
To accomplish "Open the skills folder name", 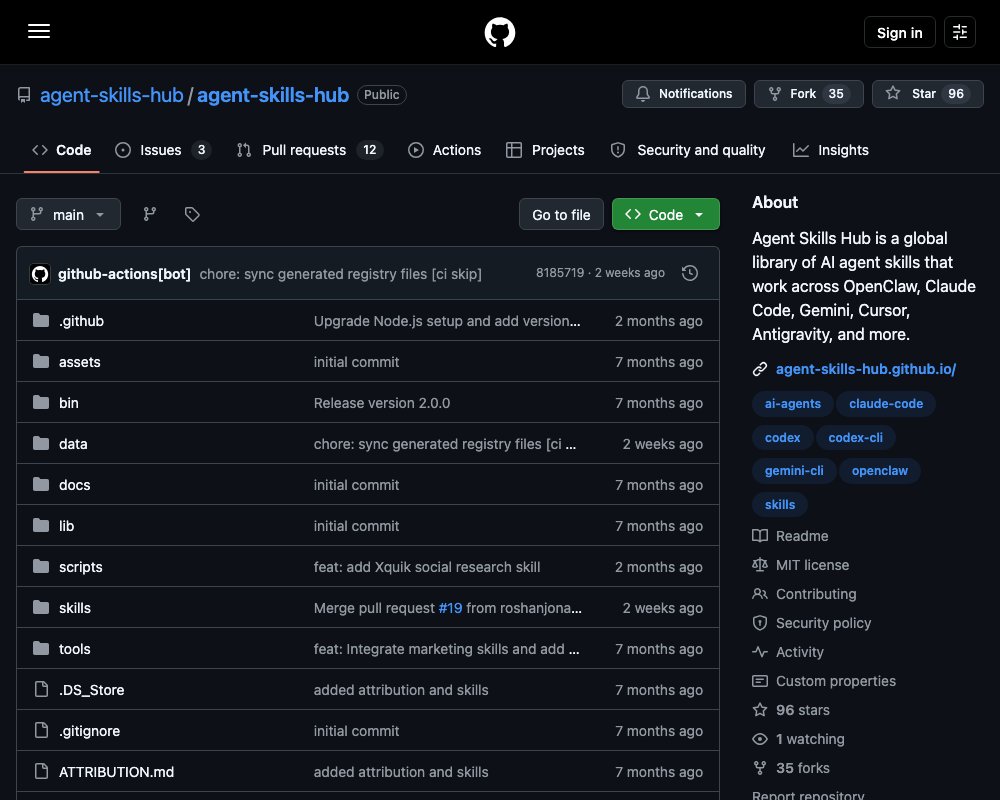I will tap(75, 607).
